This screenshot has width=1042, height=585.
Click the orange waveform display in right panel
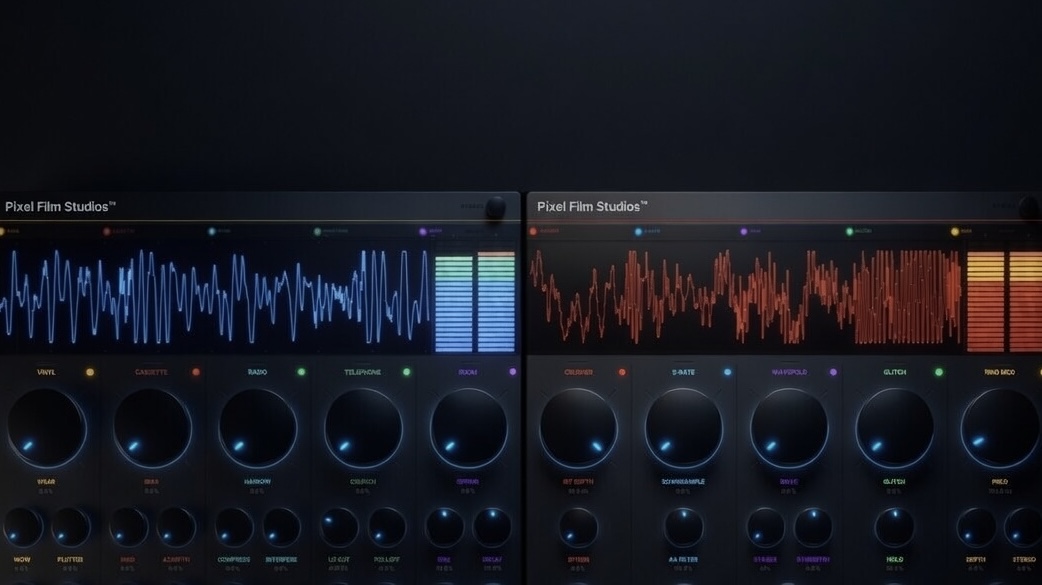(x=746, y=296)
